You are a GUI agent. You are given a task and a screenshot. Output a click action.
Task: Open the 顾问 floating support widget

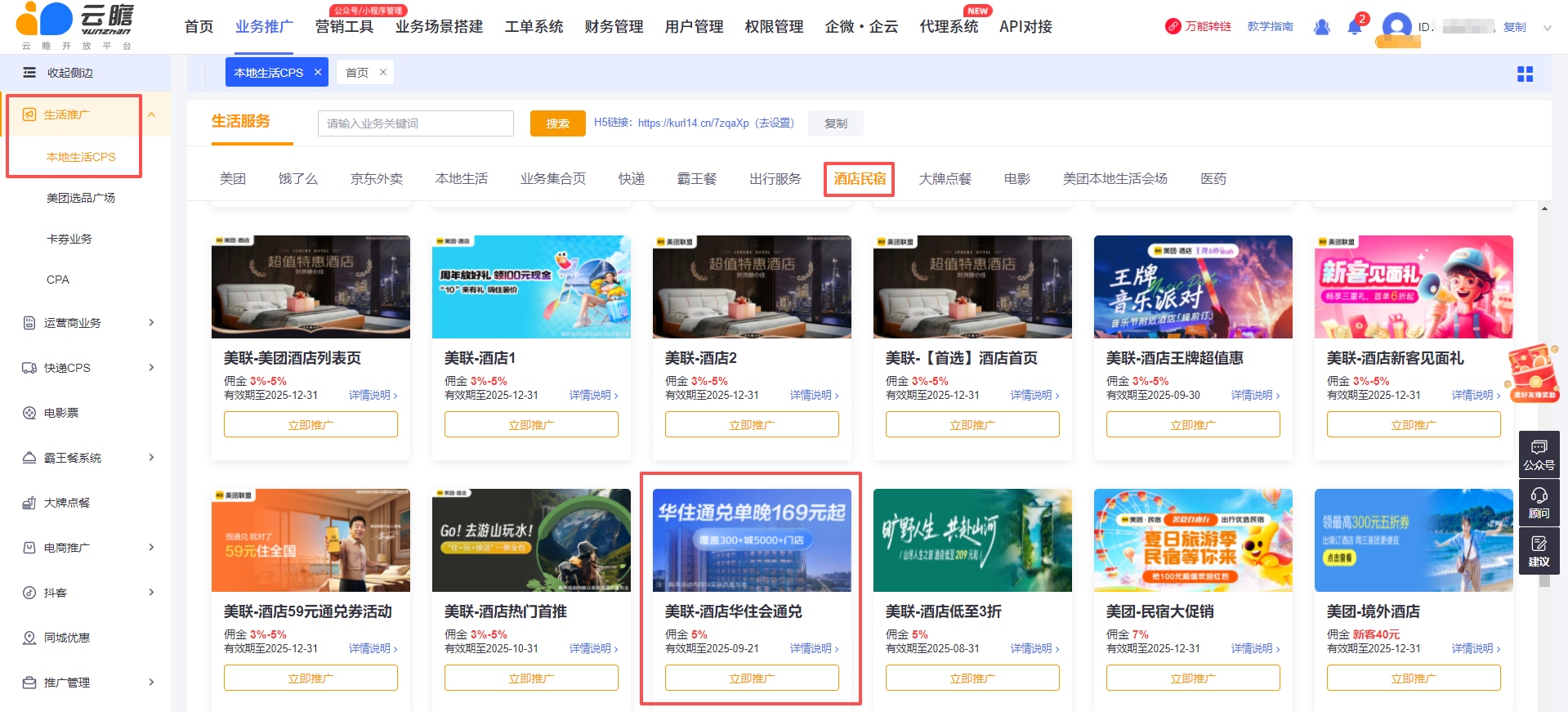click(x=1539, y=503)
